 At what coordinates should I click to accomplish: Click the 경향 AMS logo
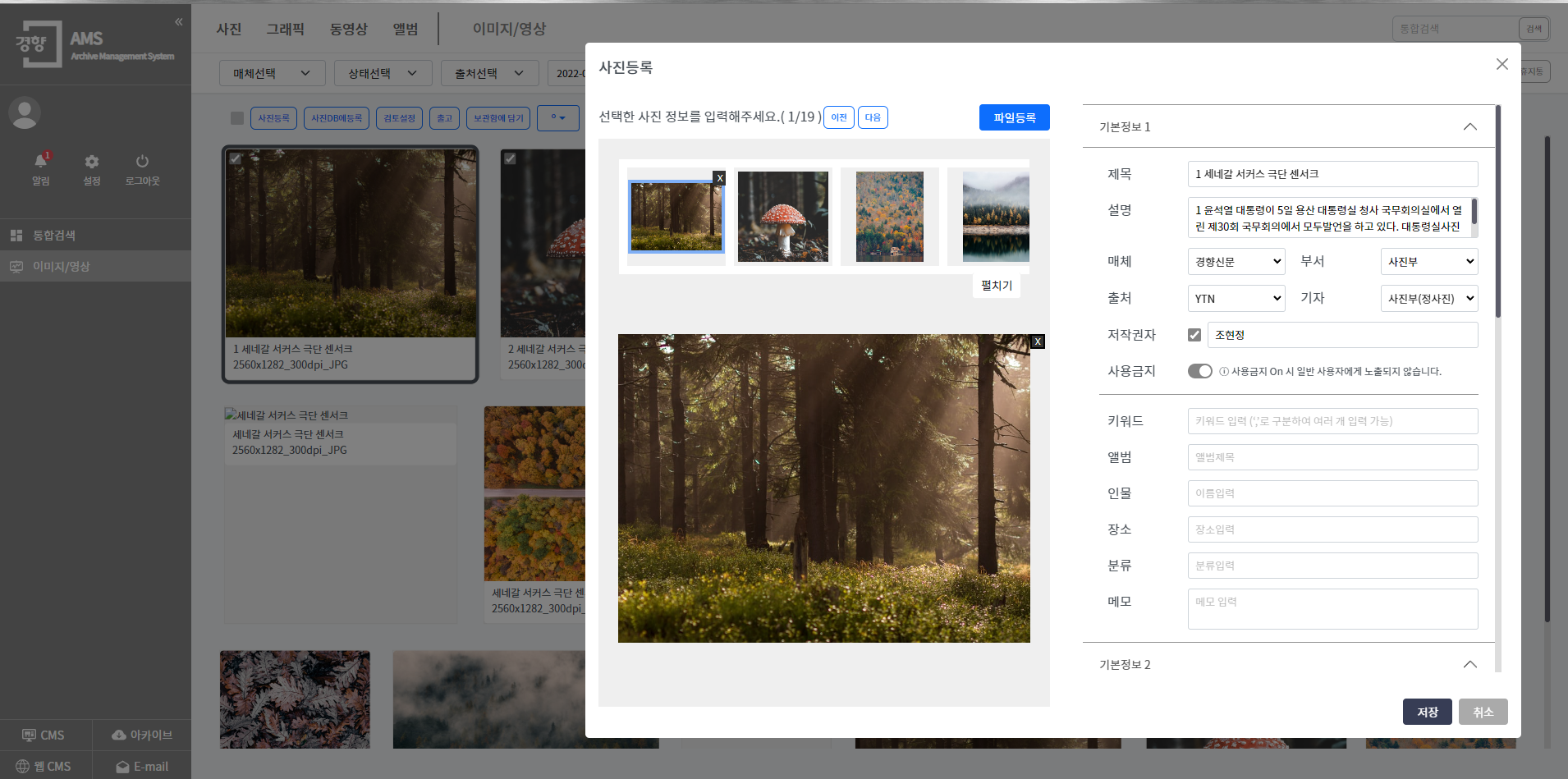[95, 44]
